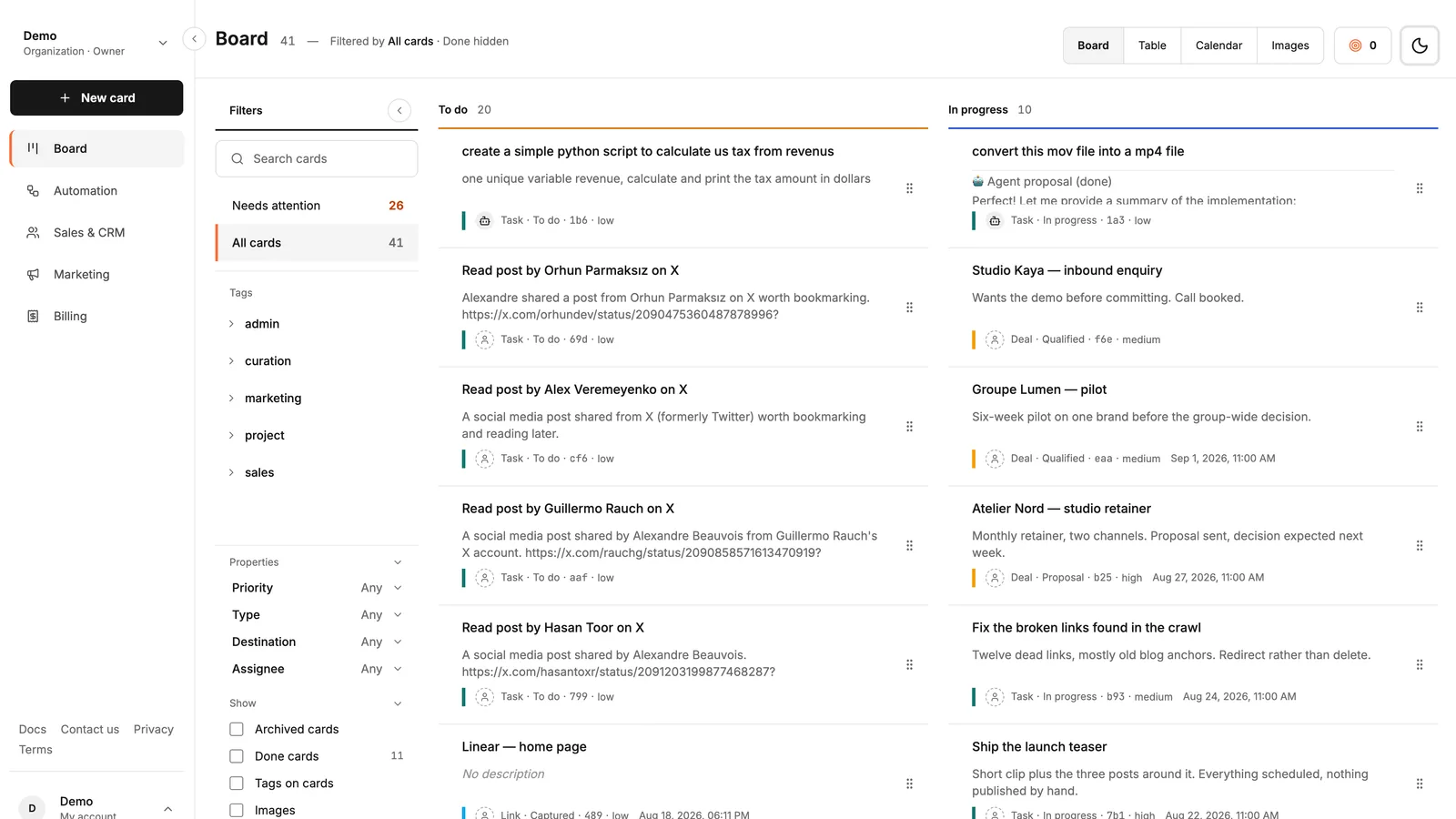Switch to the Images view tab

[1290, 45]
